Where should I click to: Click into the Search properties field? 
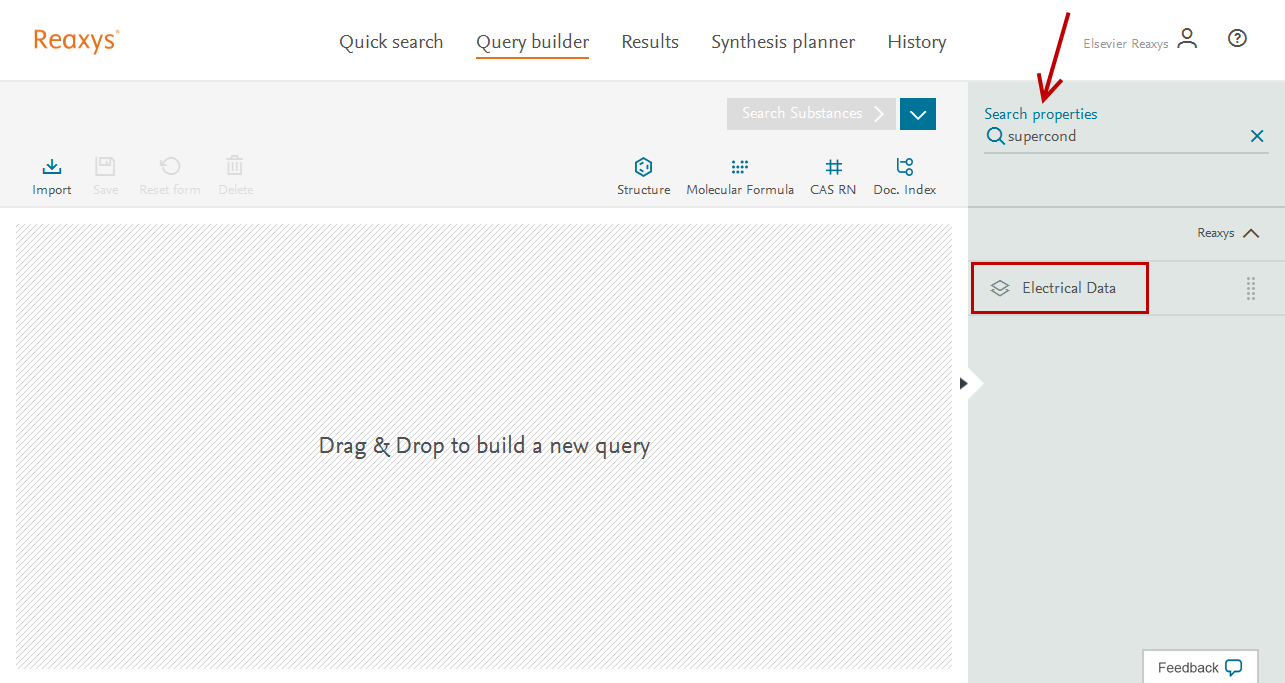(1120, 136)
